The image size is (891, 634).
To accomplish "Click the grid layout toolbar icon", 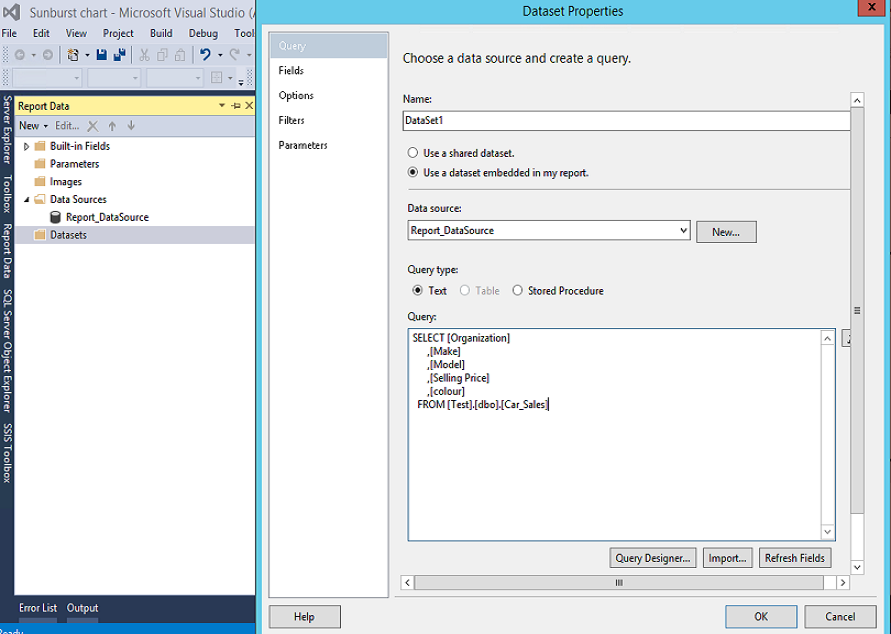I will [216, 78].
